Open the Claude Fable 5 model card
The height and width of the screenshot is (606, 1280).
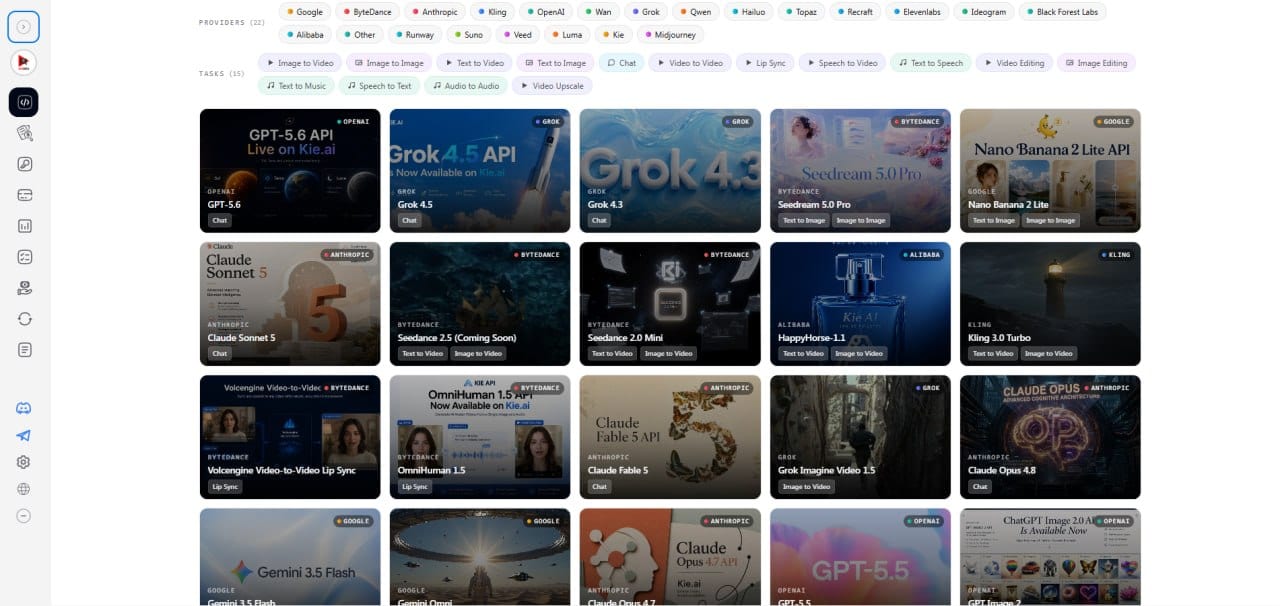[670, 437]
